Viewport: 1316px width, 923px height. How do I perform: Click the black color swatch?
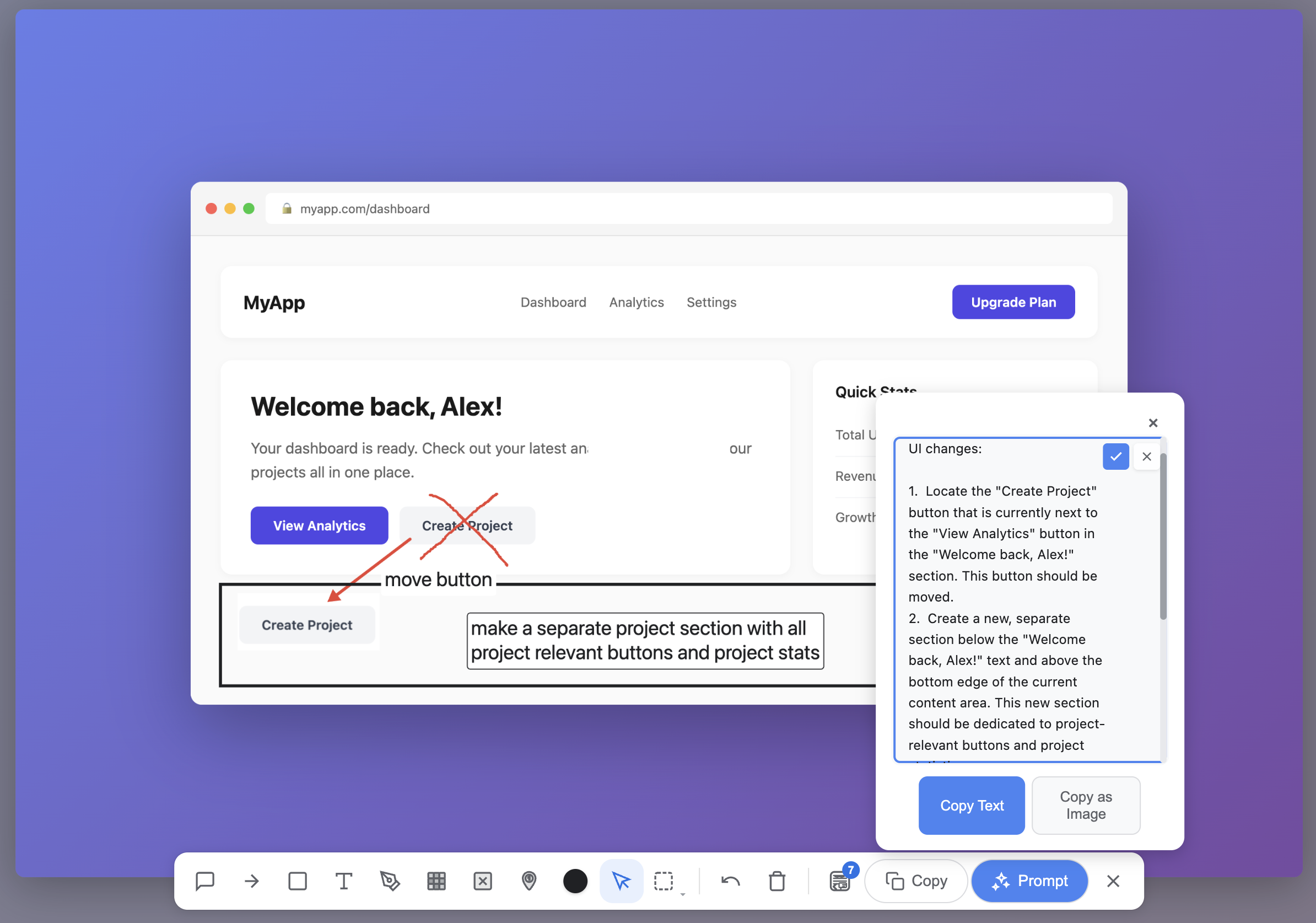pos(575,881)
